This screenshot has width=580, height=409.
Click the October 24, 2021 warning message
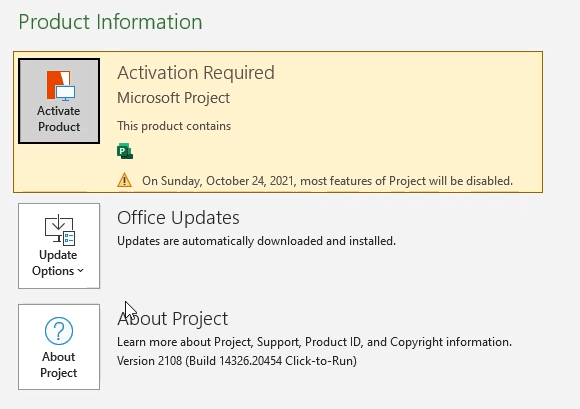pos(327,181)
